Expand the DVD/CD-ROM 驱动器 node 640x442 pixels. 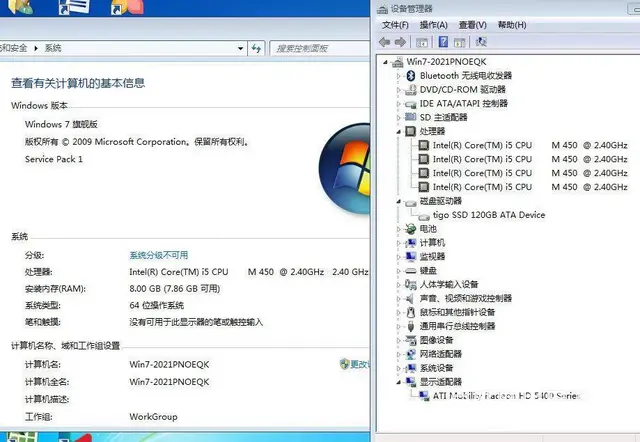(399, 90)
